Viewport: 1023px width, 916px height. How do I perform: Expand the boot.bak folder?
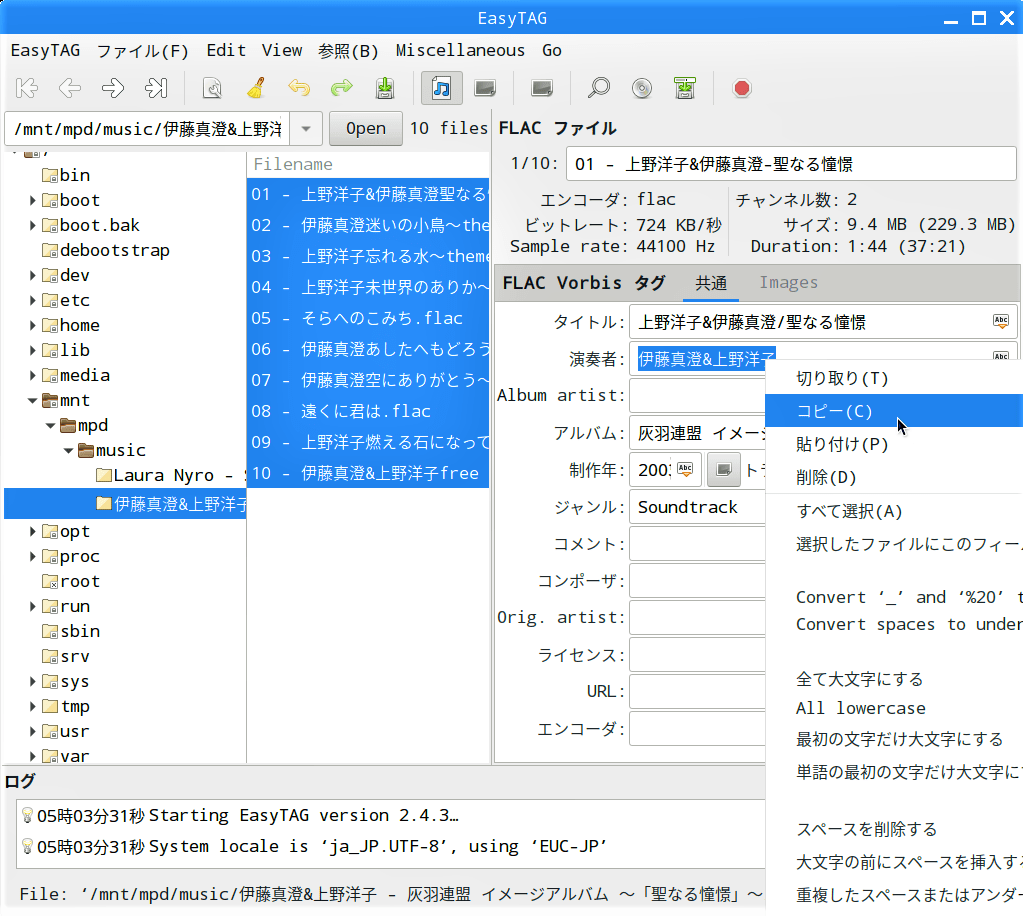(x=32, y=225)
